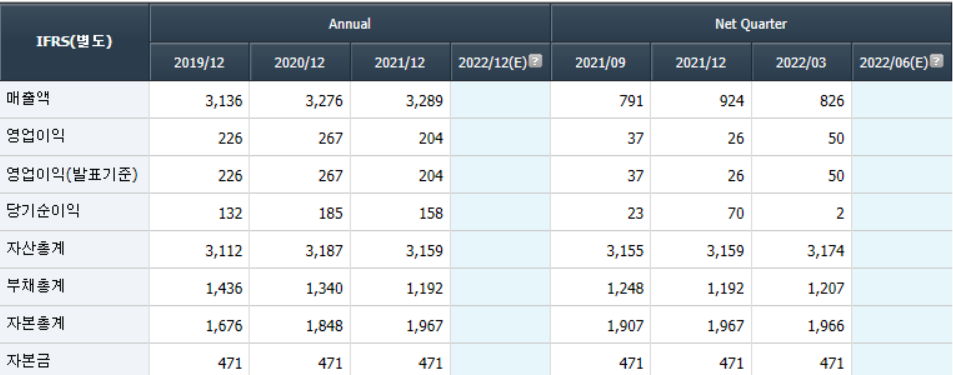
Task: Click the 2022/12(E) column header text
Action: coord(492,63)
